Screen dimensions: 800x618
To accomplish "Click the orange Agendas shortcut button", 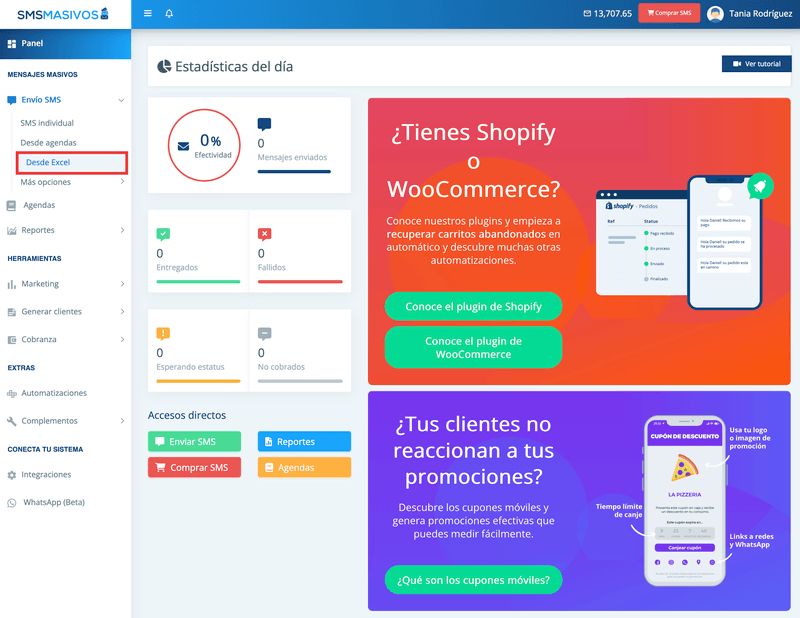I will (x=304, y=467).
